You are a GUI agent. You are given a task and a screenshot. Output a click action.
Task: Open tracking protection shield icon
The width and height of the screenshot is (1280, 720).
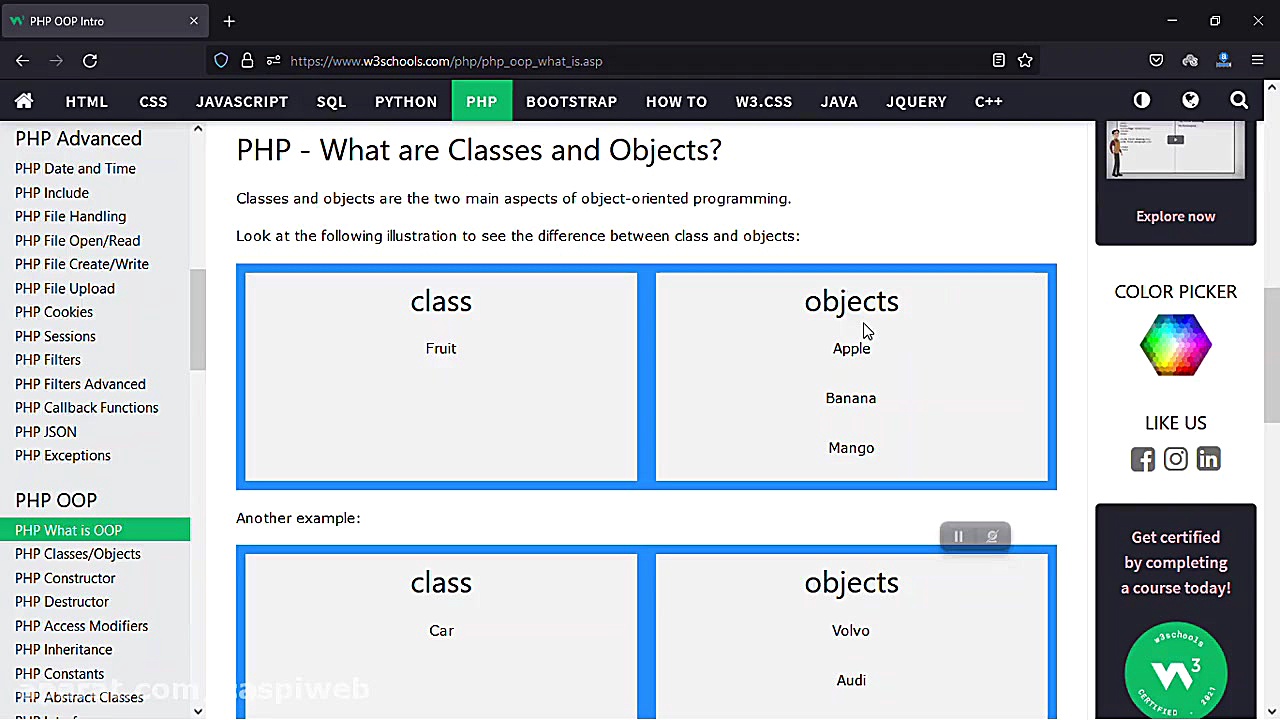click(x=221, y=61)
